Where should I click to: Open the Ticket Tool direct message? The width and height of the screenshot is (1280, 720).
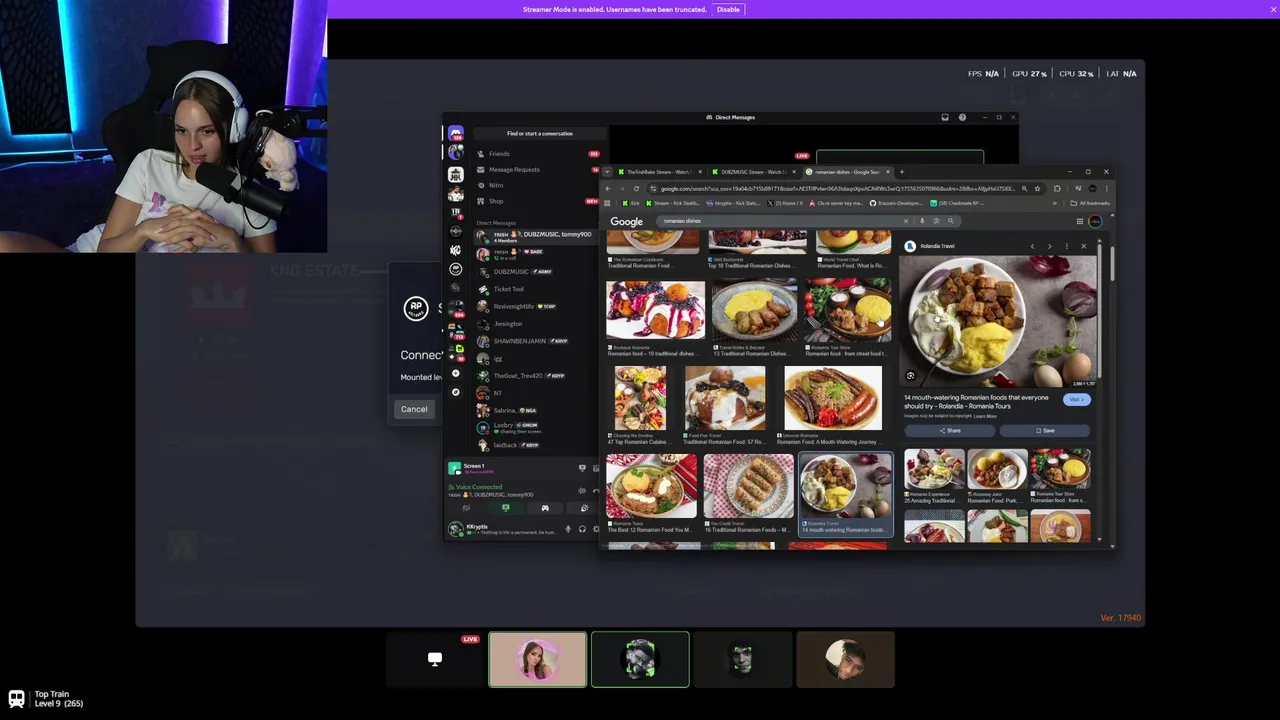[538, 289]
